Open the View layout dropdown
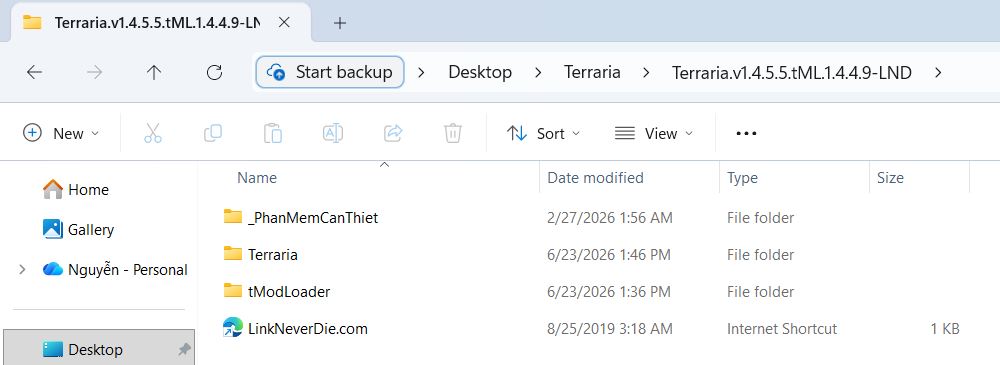Screen dimensions: 1000x365 click(x=654, y=133)
